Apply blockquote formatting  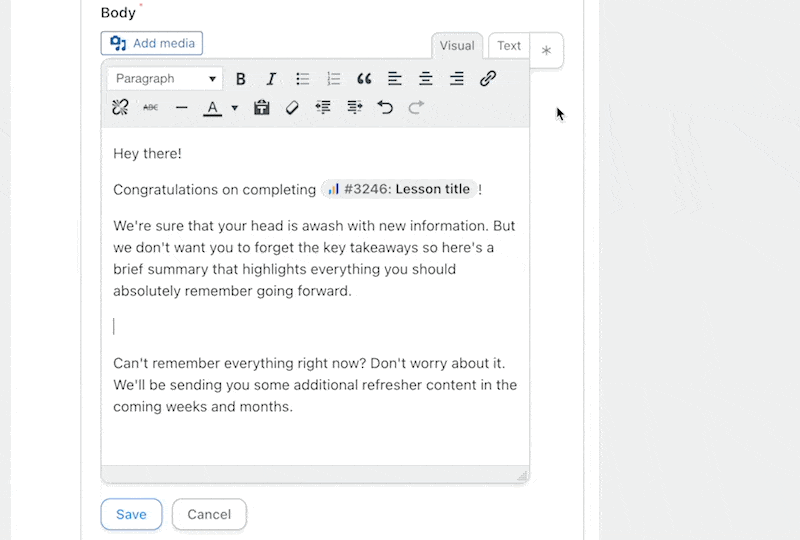(364, 79)
